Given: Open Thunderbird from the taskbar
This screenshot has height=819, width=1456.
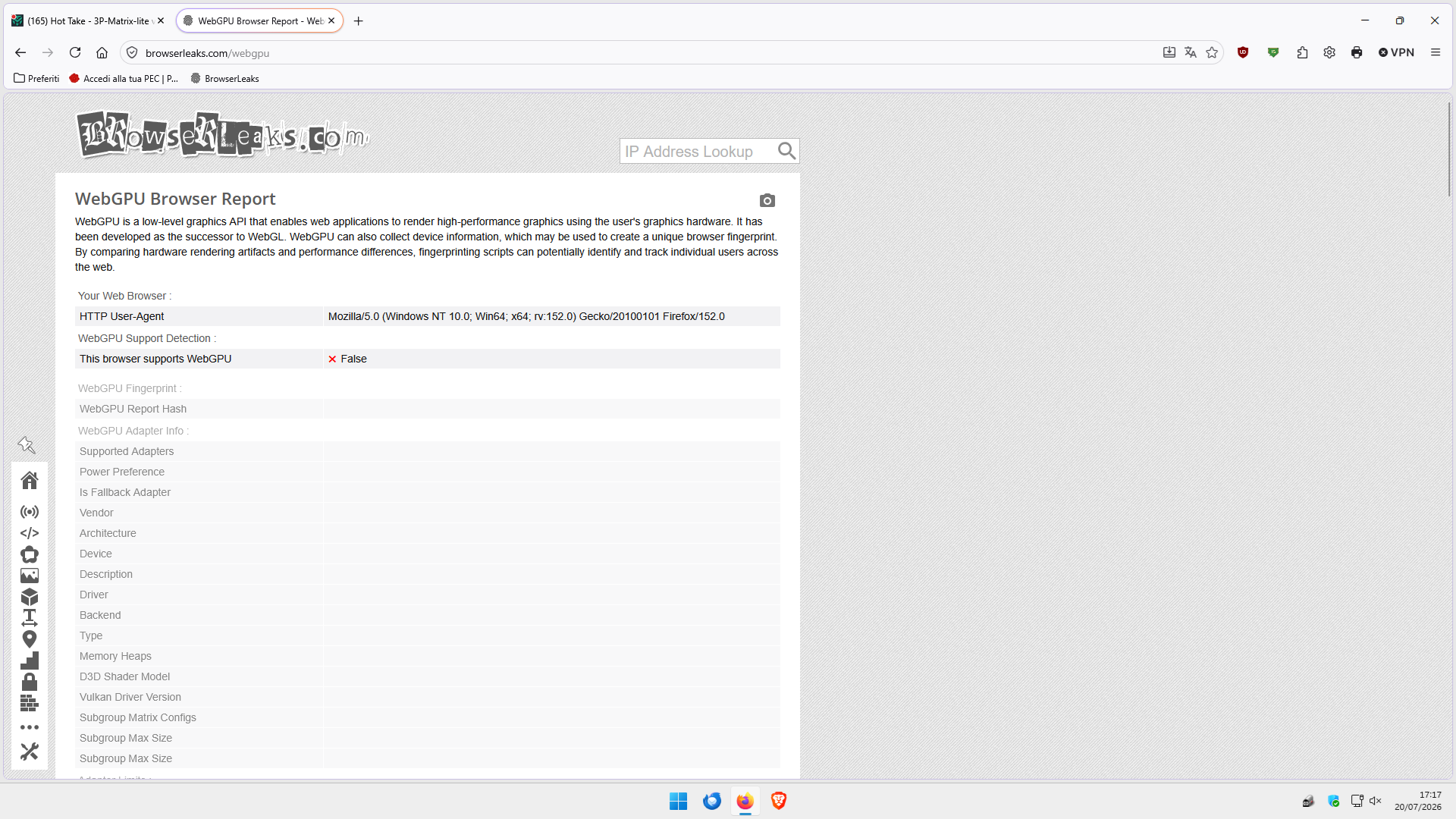Looking at the screenshot, I should tap(712, 801).
